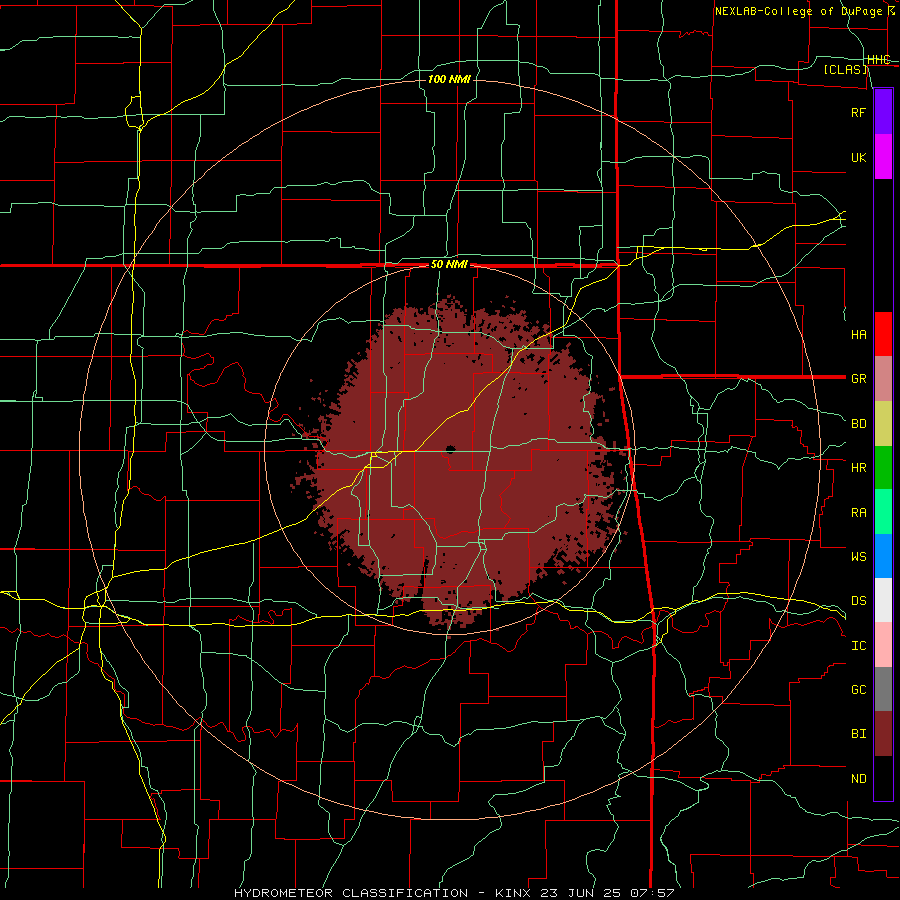The image size is (900, 900).
Task: Click the HHC product label
Action: 878,60
